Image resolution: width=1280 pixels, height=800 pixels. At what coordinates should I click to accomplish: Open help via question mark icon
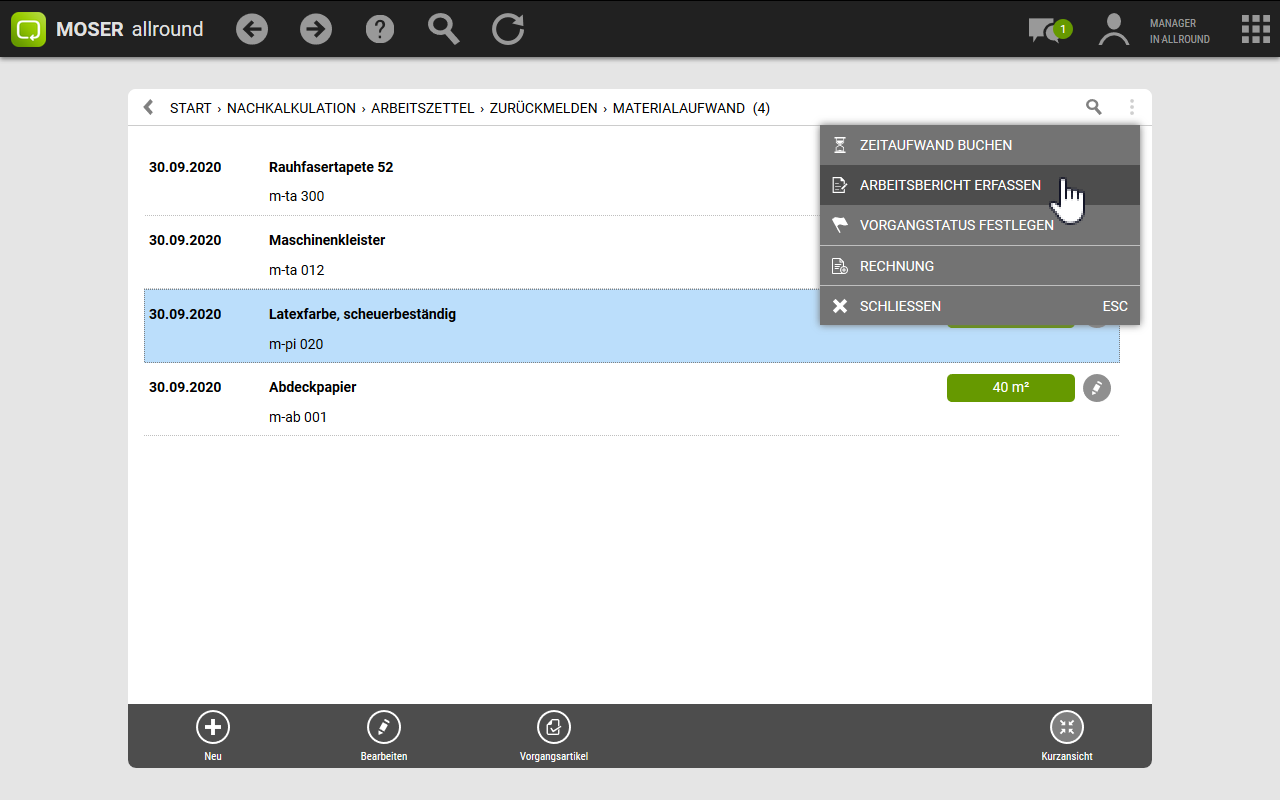click(x=380, y=29)
